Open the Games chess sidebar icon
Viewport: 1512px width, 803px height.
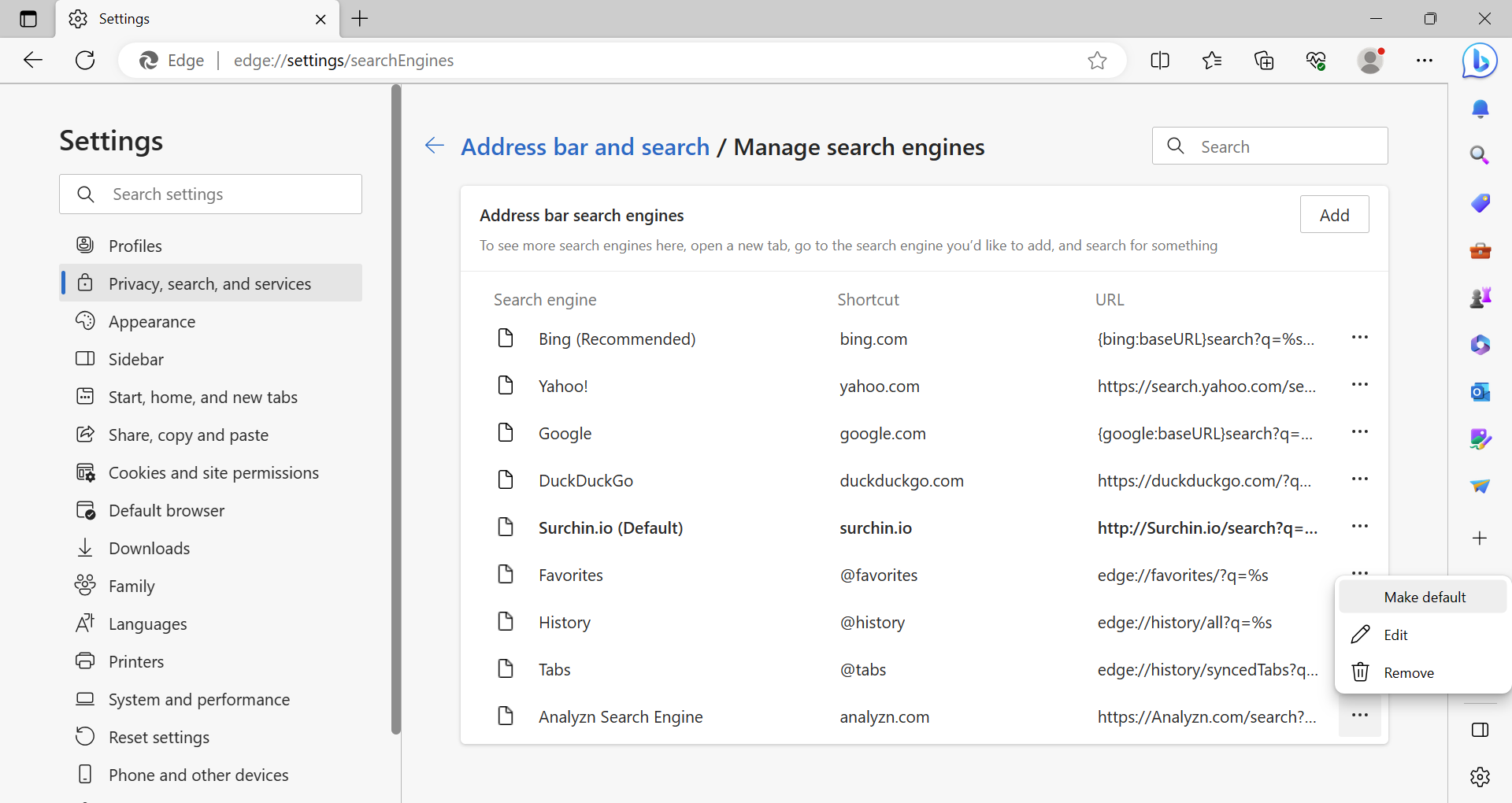coord(1480,297)
